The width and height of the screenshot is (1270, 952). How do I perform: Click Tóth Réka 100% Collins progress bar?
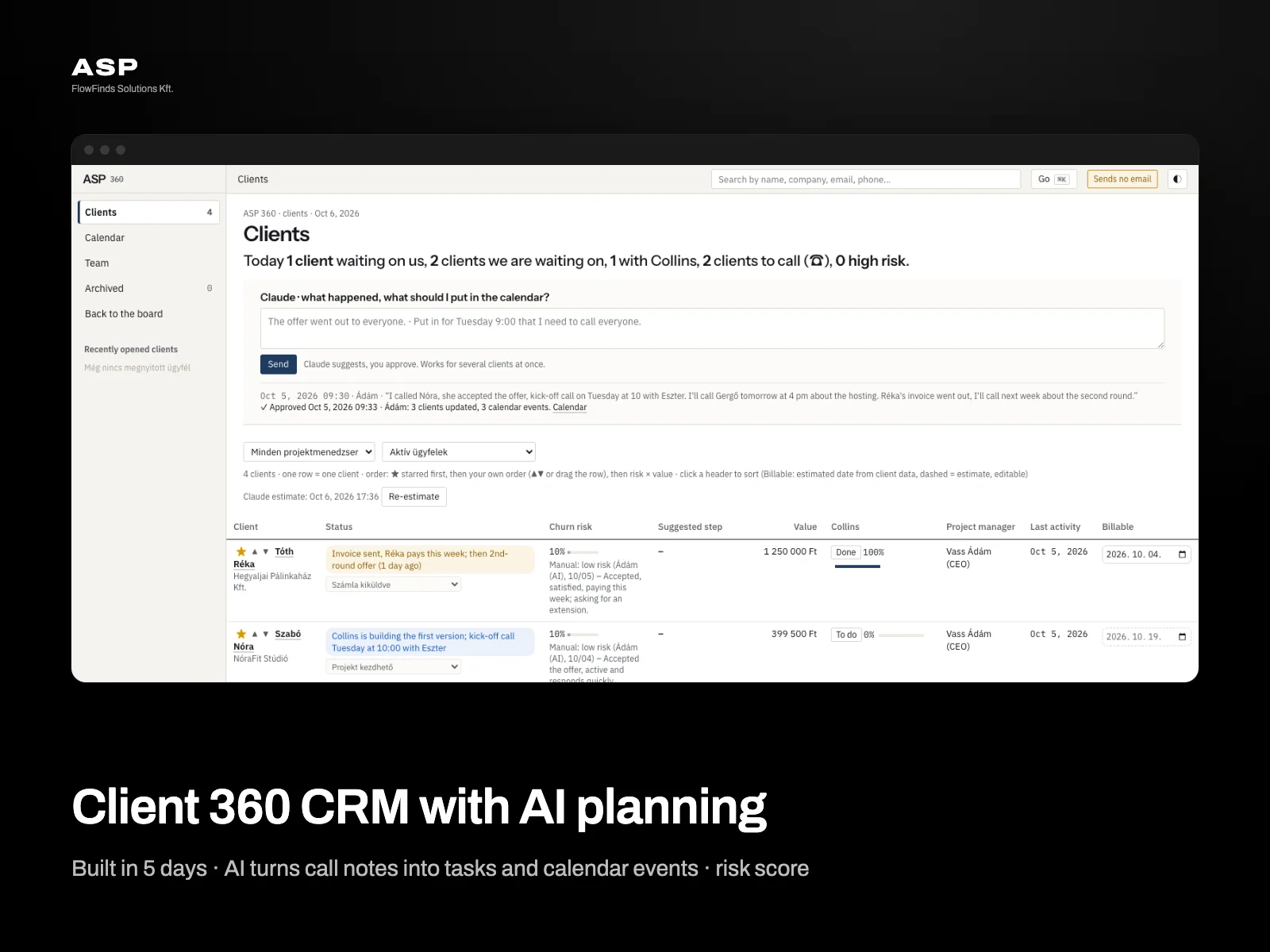(x=857, y=566)
